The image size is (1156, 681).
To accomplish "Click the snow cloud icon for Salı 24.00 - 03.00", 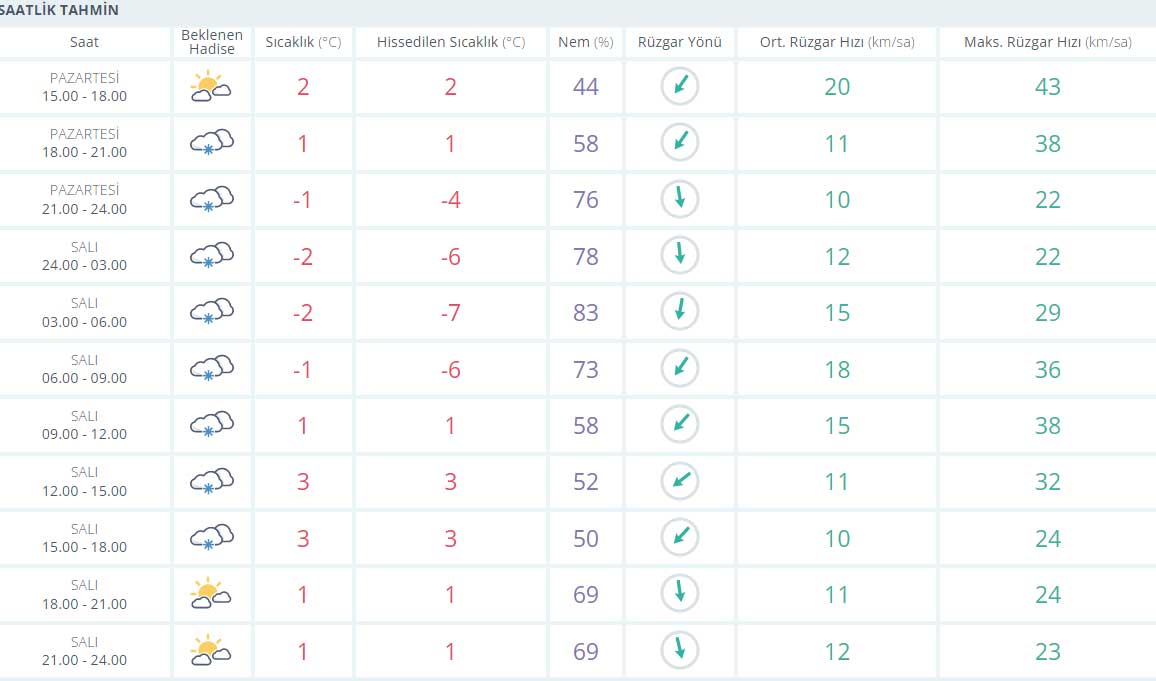I will tap(211, 256).
